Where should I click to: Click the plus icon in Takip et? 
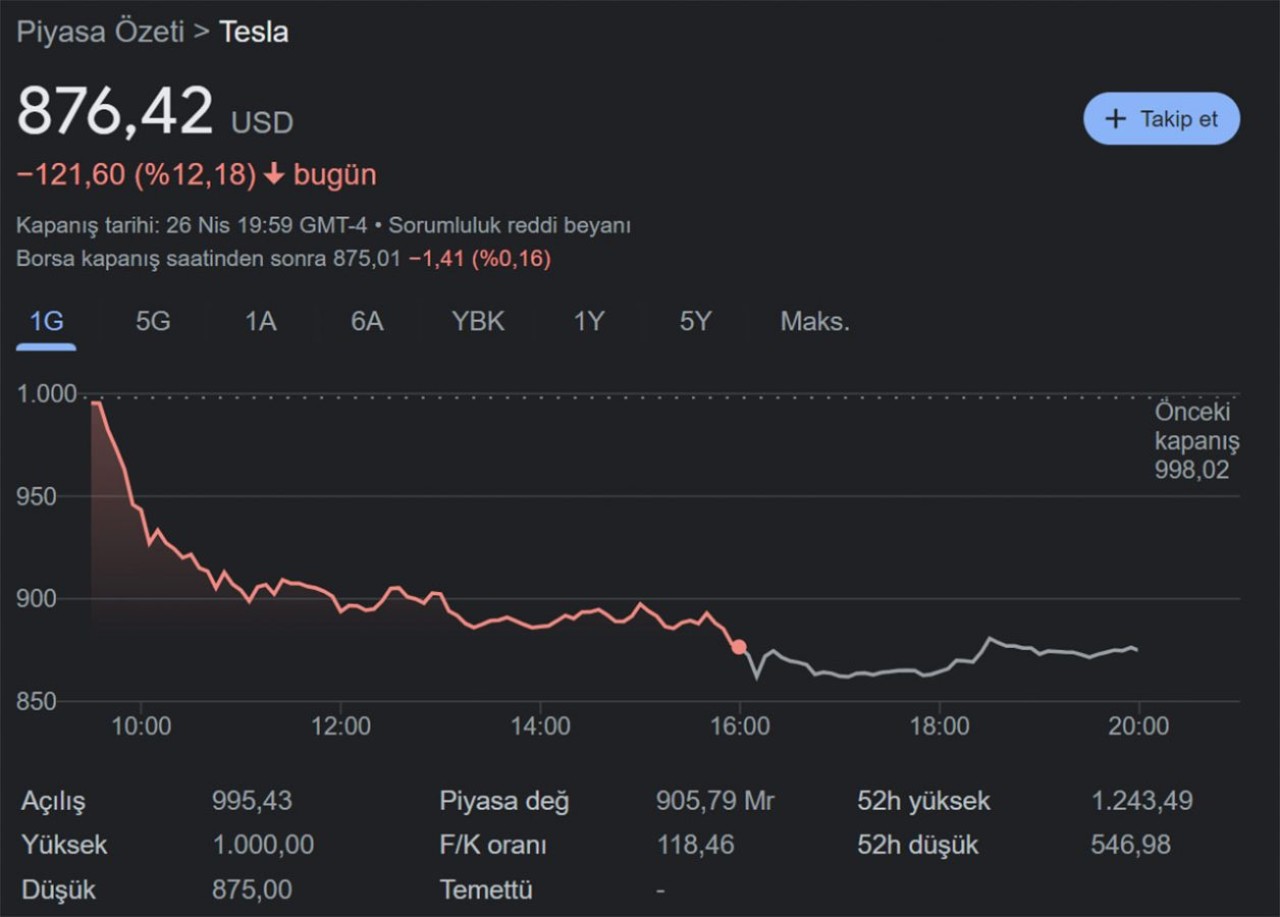[1115, 119]
